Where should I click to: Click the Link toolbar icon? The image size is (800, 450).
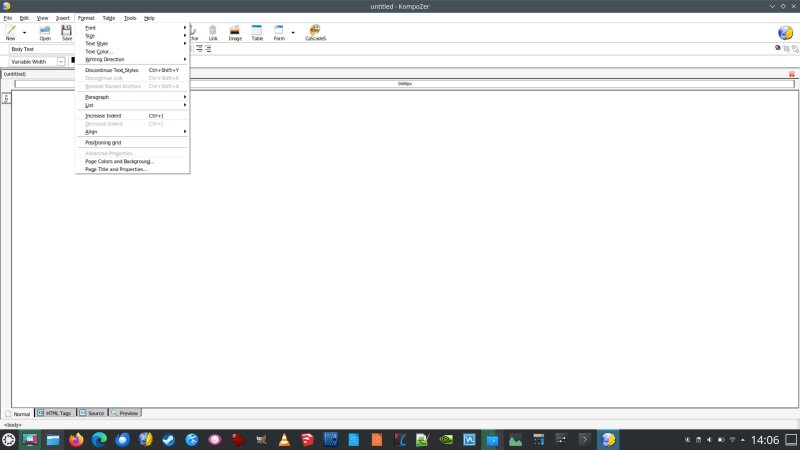pos(212,31)
